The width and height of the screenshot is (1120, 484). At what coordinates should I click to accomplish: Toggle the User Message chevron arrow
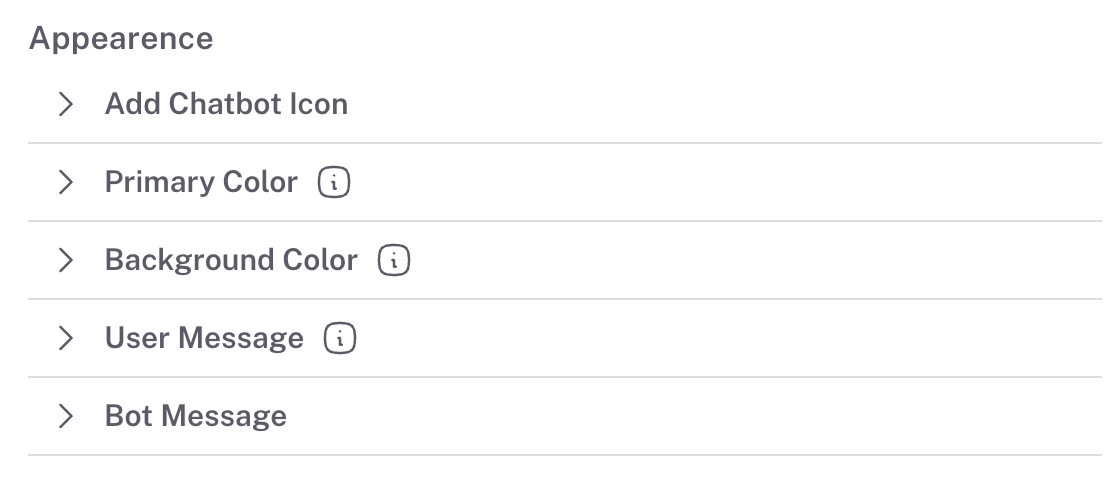[66, 338]
